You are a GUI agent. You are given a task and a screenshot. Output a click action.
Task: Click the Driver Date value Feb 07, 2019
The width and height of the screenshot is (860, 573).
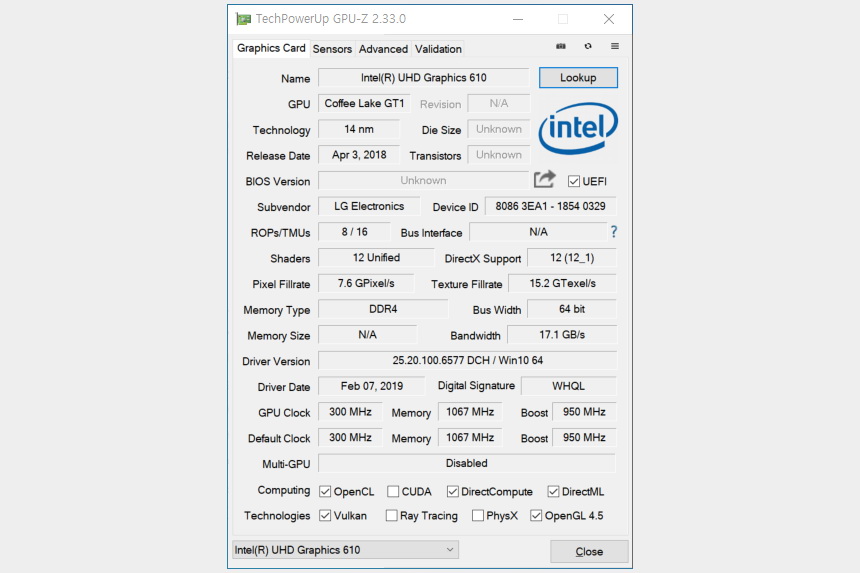[371, 387]
